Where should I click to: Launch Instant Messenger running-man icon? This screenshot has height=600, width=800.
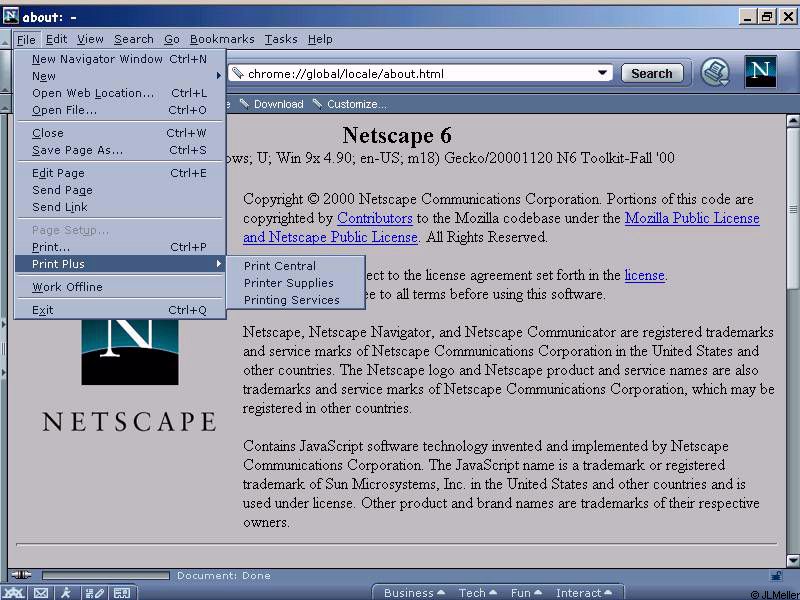(66, 593)
